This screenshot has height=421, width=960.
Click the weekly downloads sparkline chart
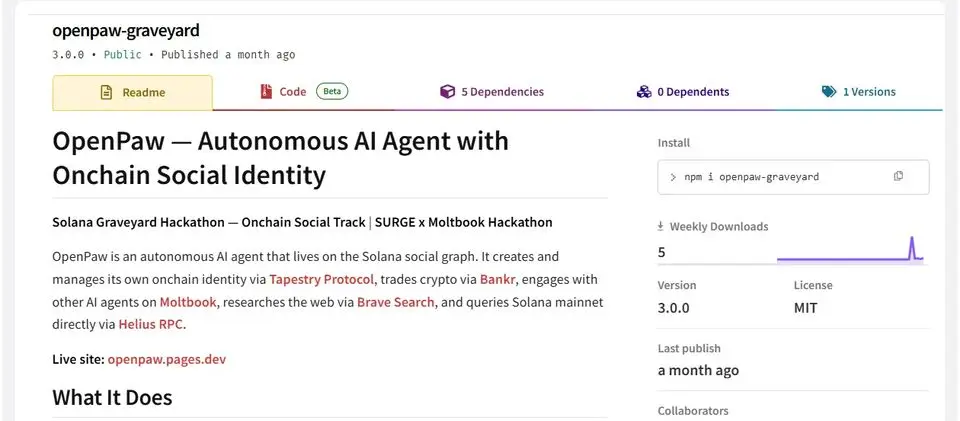point(850,250)
